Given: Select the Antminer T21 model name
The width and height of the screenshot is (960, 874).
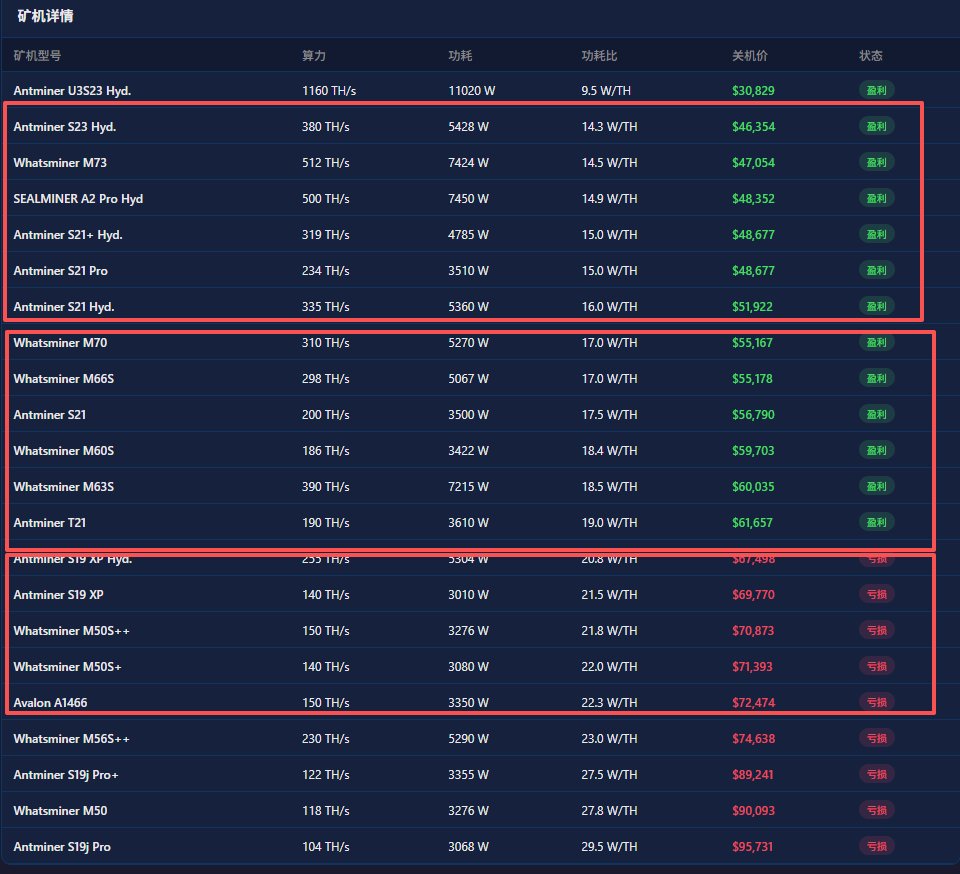Looking at the screenshot, I should [x=50, y=523].
